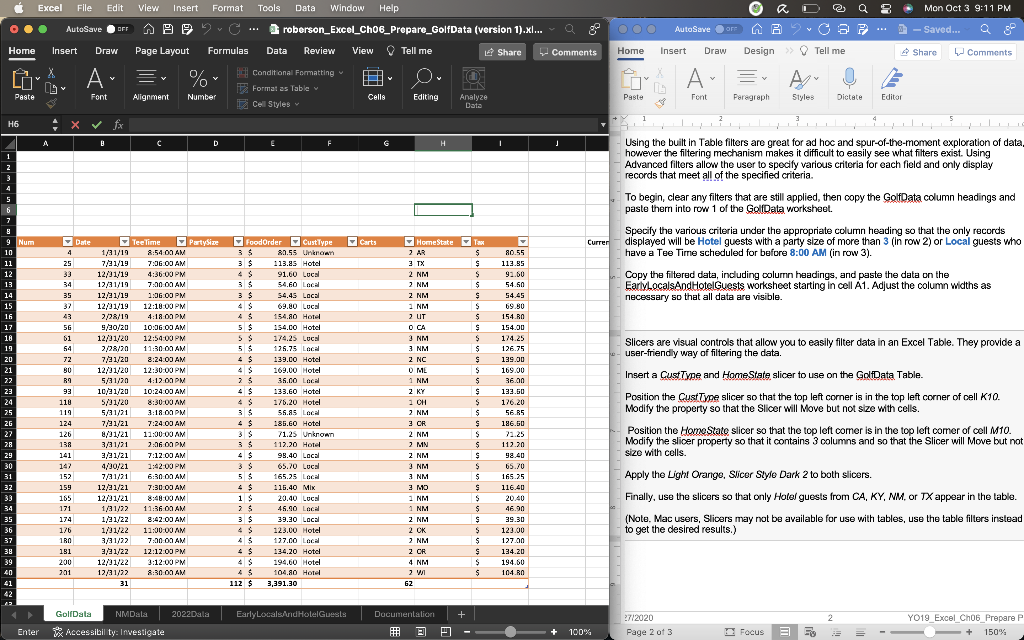Switch Excel to Normal view grid icon

[x=394, y=632]
